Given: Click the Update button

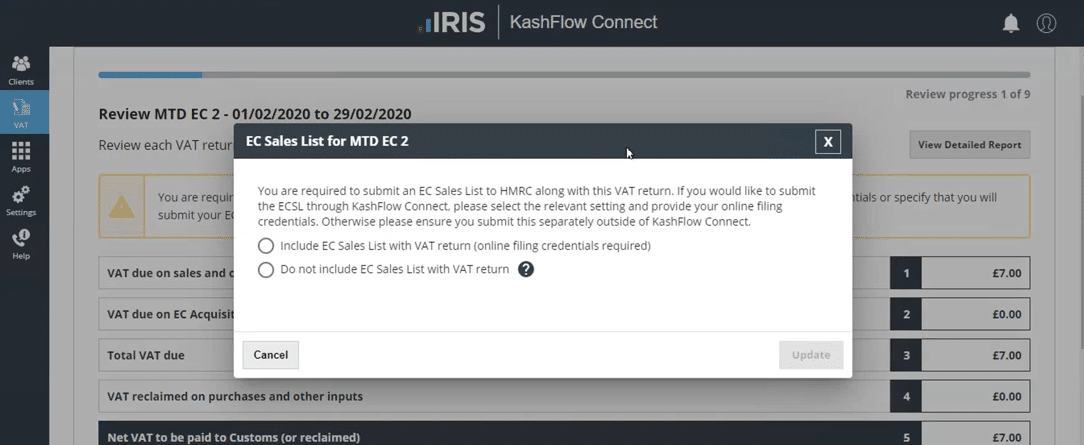Looking at the screenshot, I should (811, 355).
